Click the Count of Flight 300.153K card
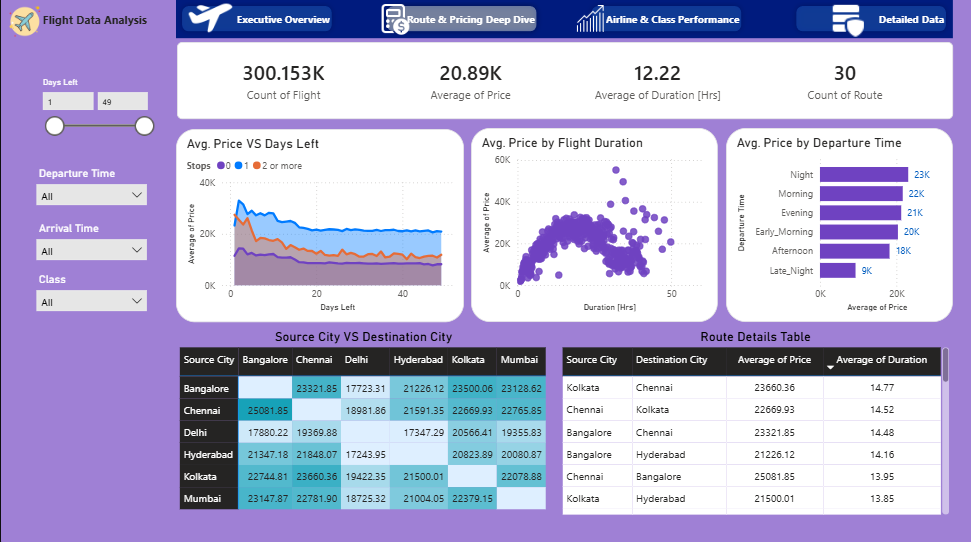The width and height of the screenshot is (971, 542). 284,82
